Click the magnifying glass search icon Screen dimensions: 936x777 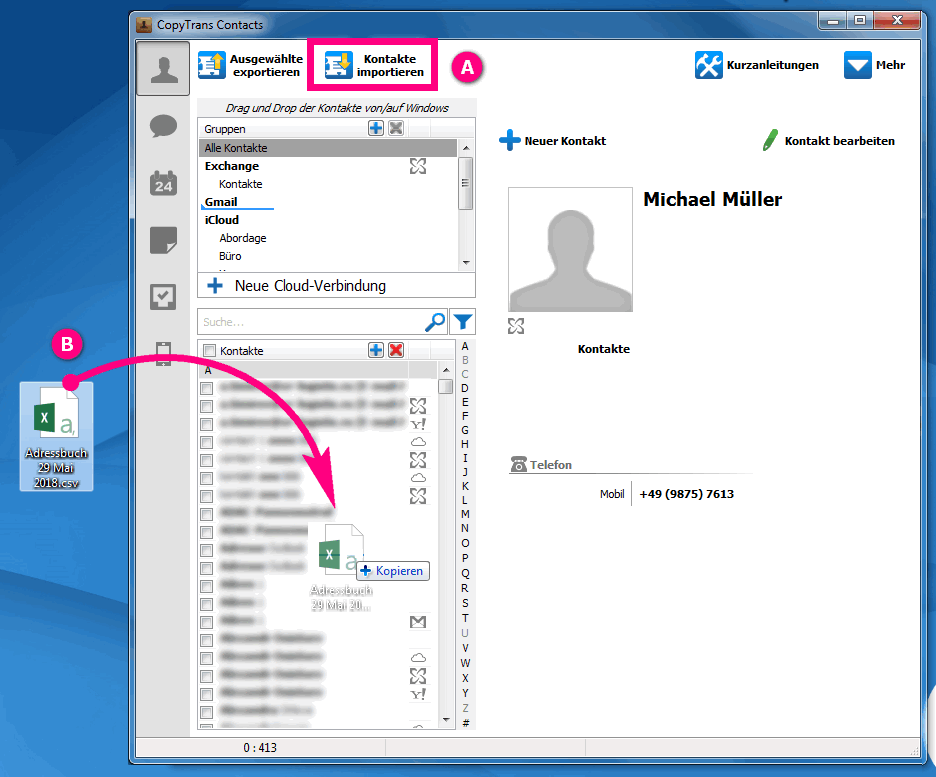tap(435, 322)
